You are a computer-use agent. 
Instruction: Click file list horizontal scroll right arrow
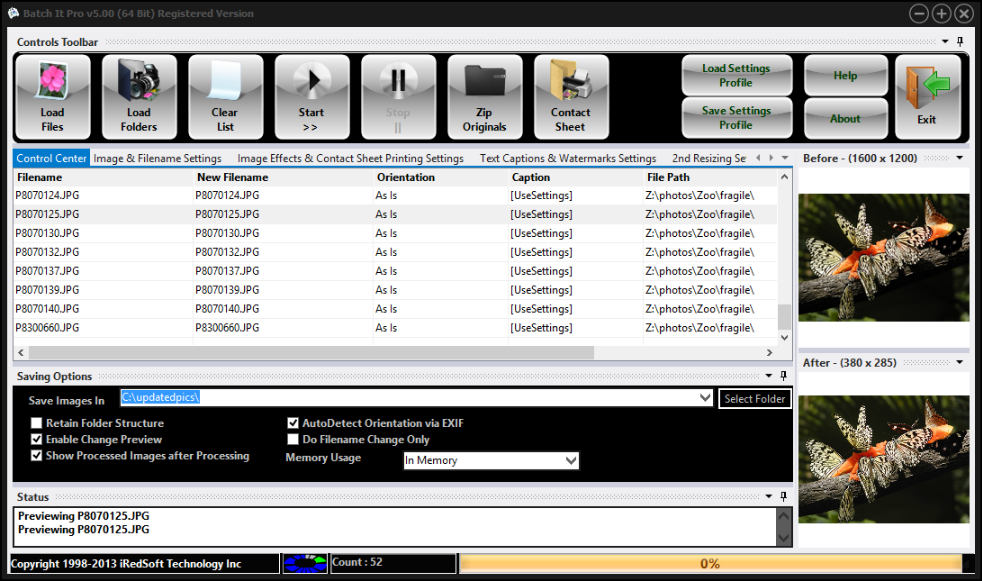(x=770, y=352)
